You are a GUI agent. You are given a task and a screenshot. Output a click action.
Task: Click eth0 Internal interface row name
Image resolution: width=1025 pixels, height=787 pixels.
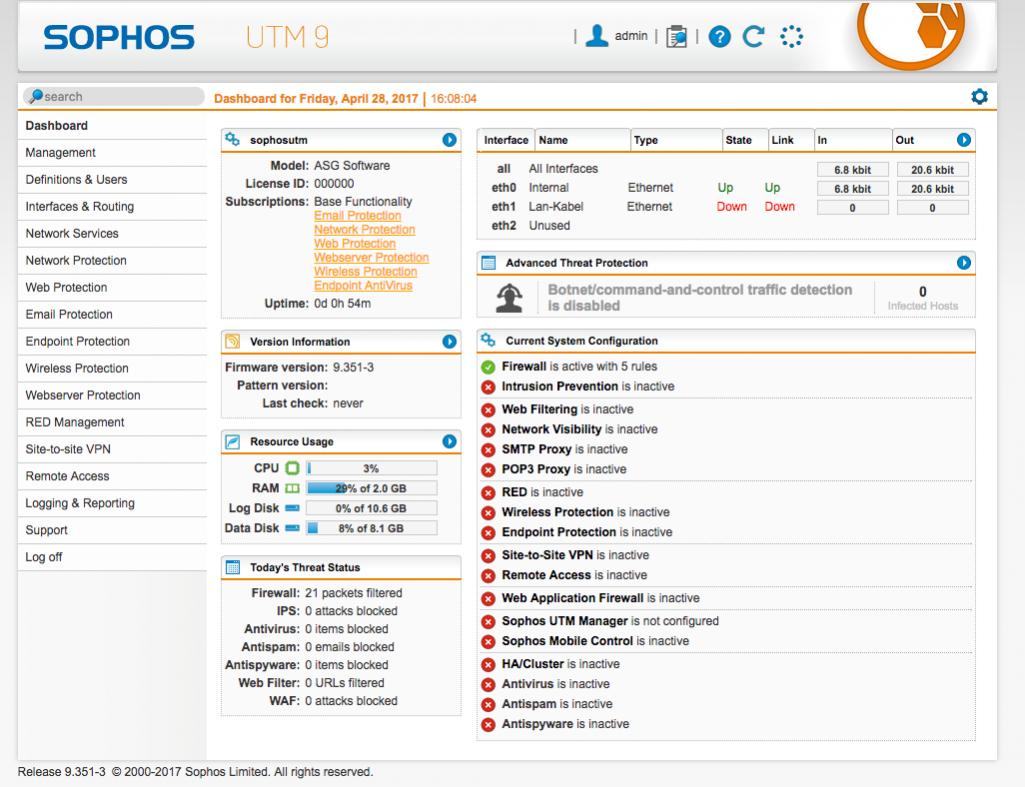pos(548,188)
